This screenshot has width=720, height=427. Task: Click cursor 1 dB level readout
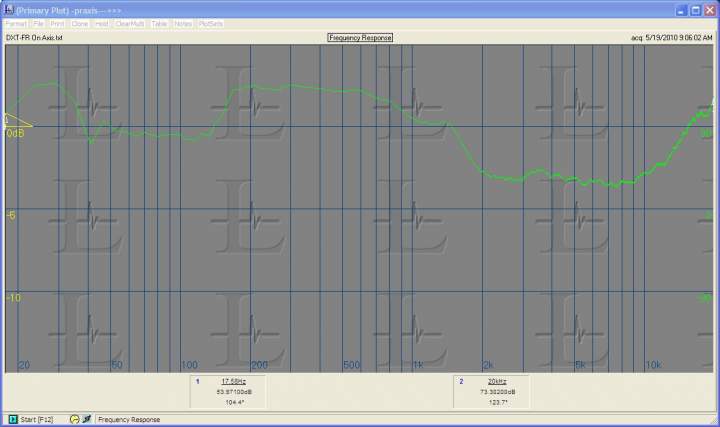point(234,392)
